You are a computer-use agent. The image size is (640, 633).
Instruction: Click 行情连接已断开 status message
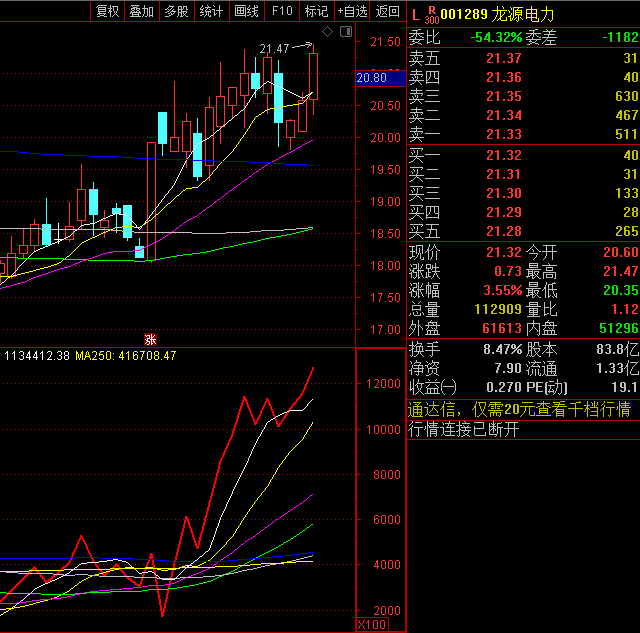pos(464,429)
